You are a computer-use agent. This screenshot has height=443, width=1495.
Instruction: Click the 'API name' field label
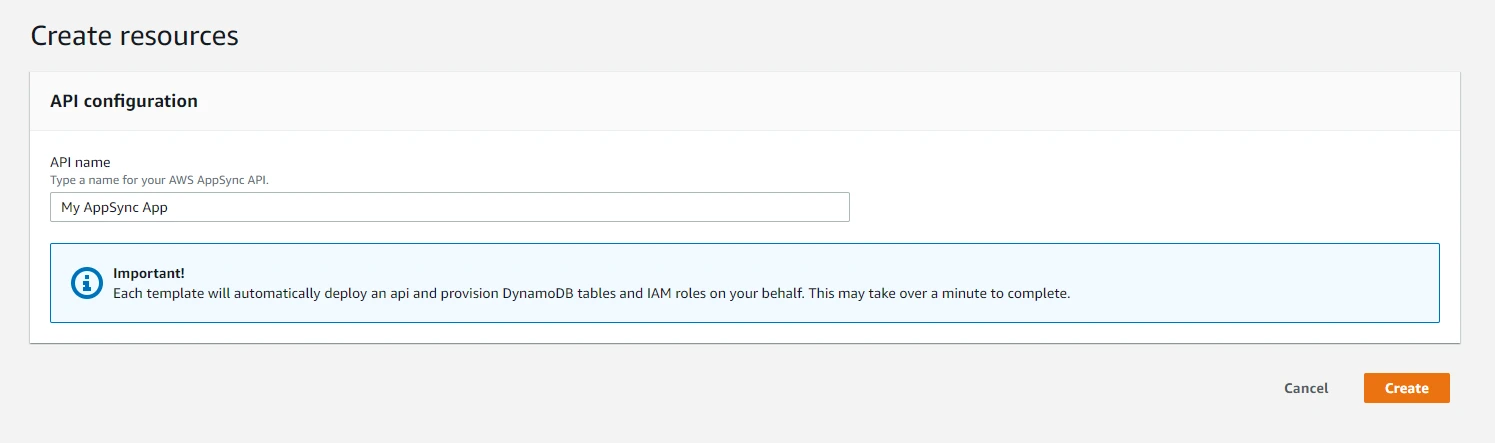click(x=80, y=162)
